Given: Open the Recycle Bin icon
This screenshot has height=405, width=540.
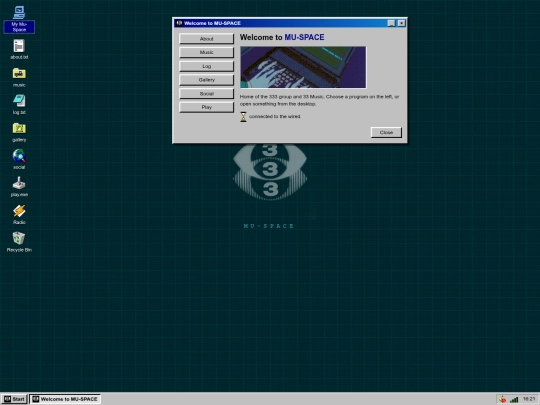Looking at the screenshot, I should point(19,242).
